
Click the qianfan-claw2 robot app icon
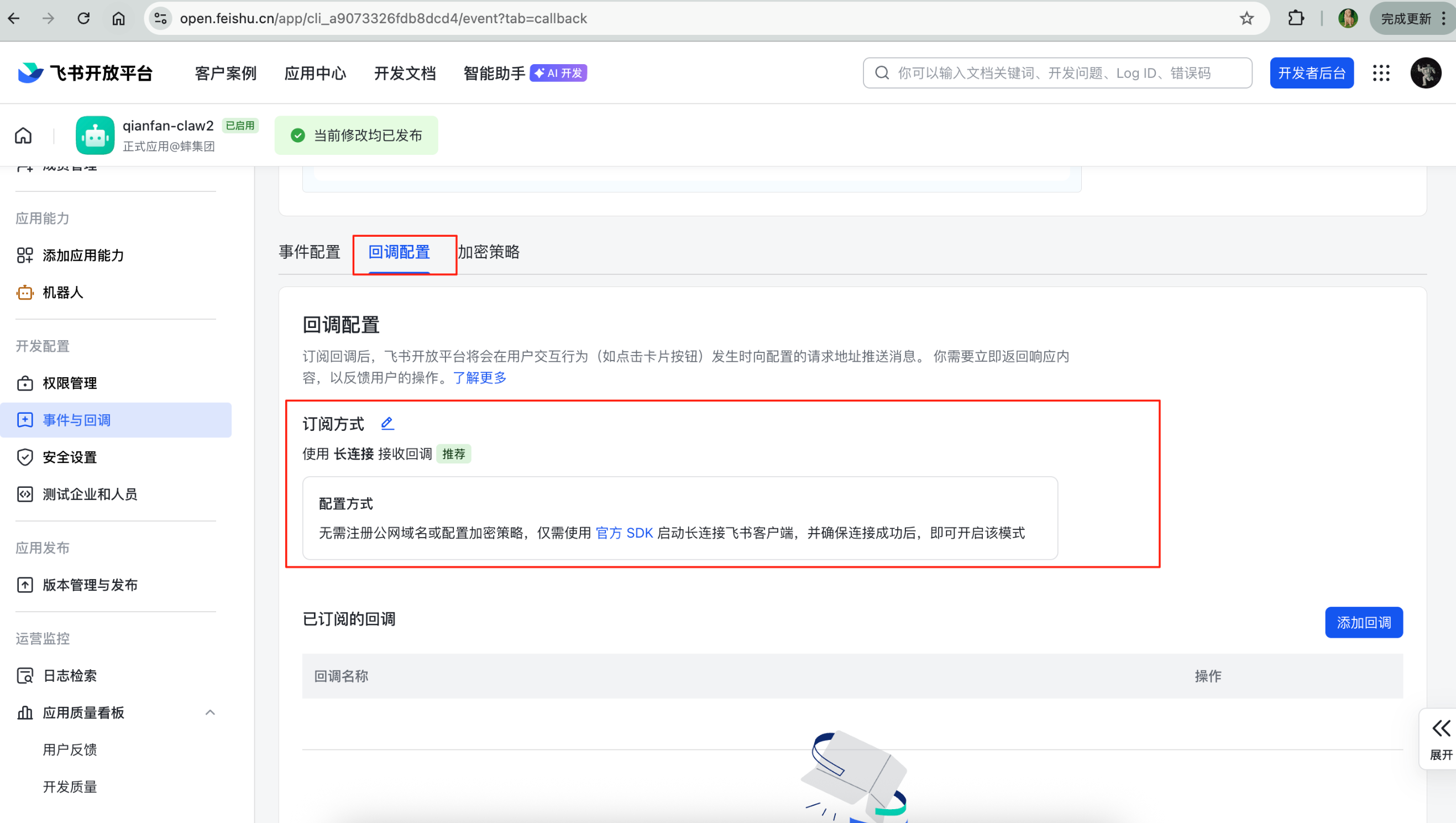95,135
